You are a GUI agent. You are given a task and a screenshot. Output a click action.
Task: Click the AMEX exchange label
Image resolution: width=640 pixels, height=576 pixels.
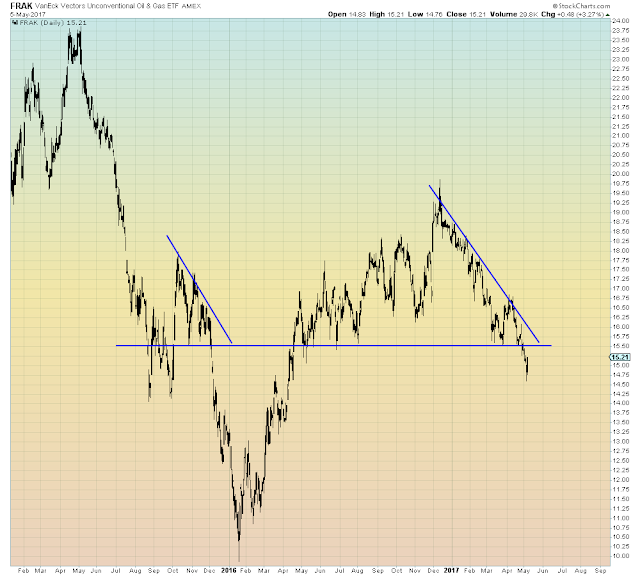coord(191,6)
